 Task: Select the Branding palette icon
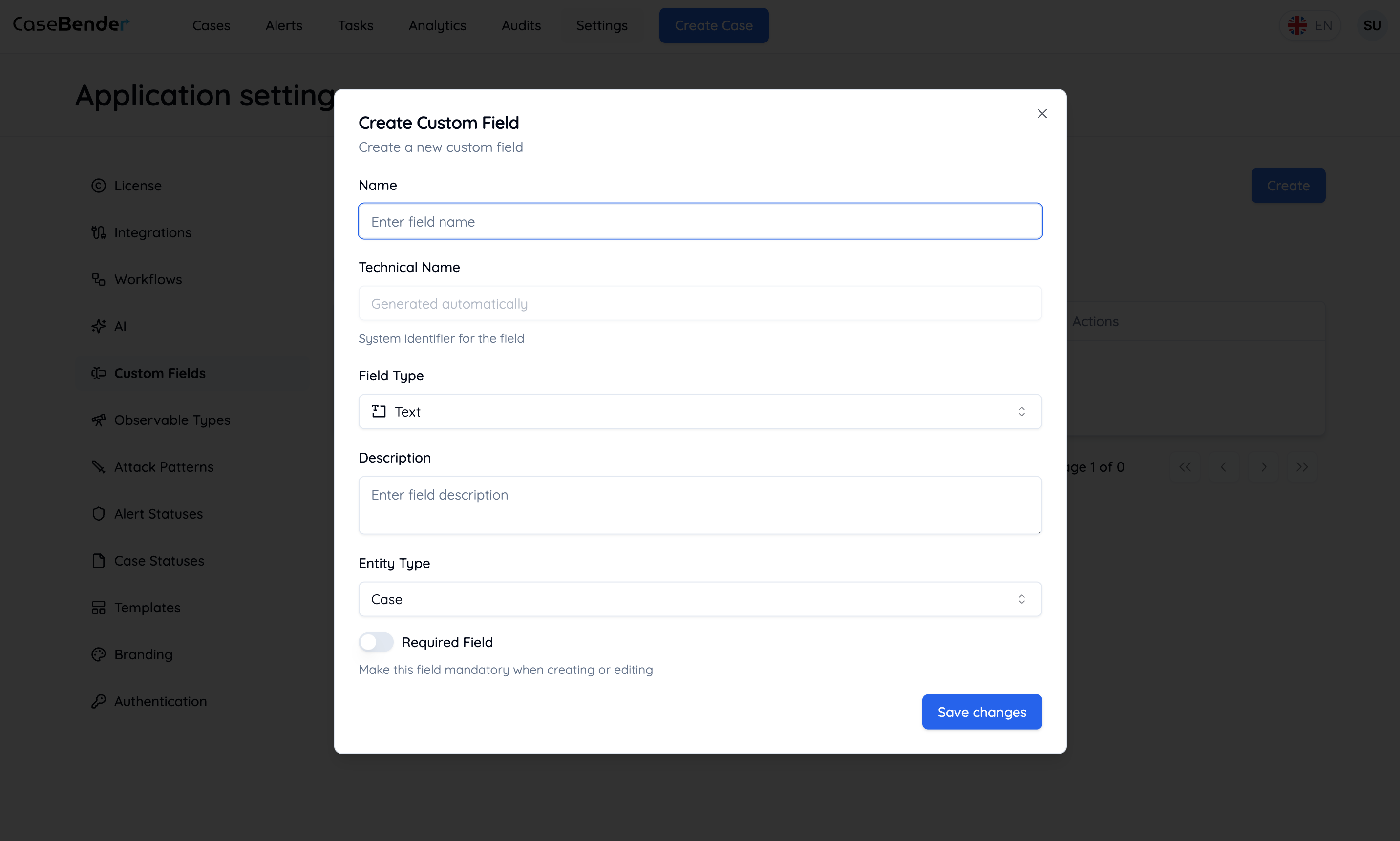tap(99, 654)
